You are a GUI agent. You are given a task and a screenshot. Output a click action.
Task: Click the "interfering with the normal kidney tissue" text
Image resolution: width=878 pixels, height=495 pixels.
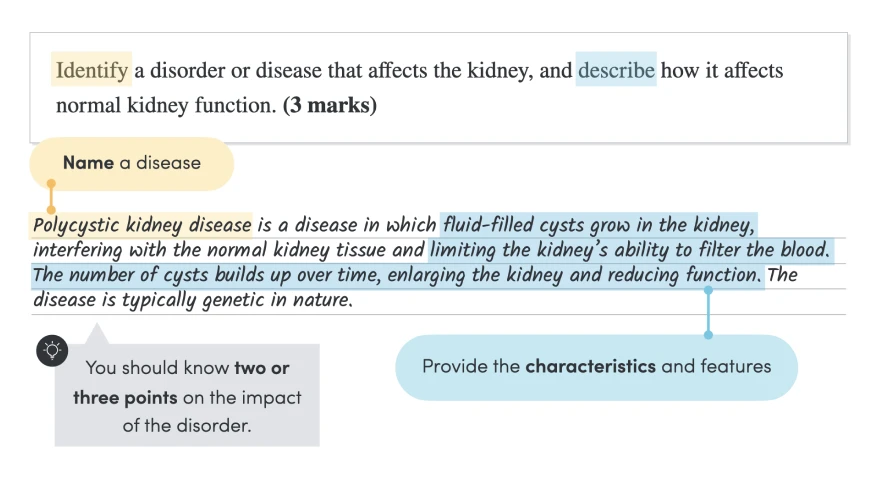(x=228, y=250)
